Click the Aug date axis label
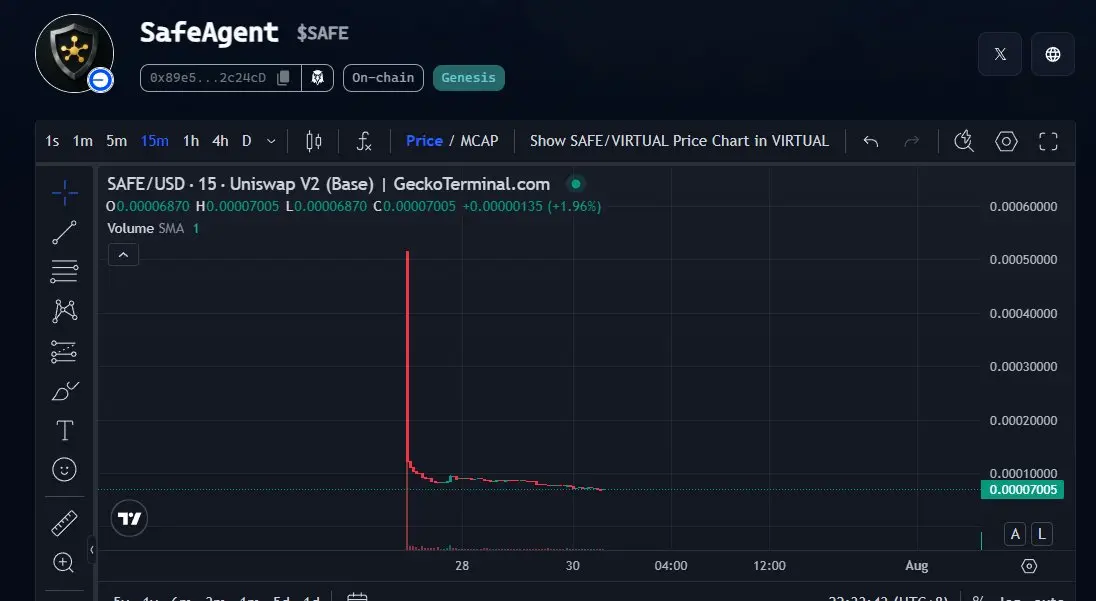 pyautogui.click(x=916, y=566)
